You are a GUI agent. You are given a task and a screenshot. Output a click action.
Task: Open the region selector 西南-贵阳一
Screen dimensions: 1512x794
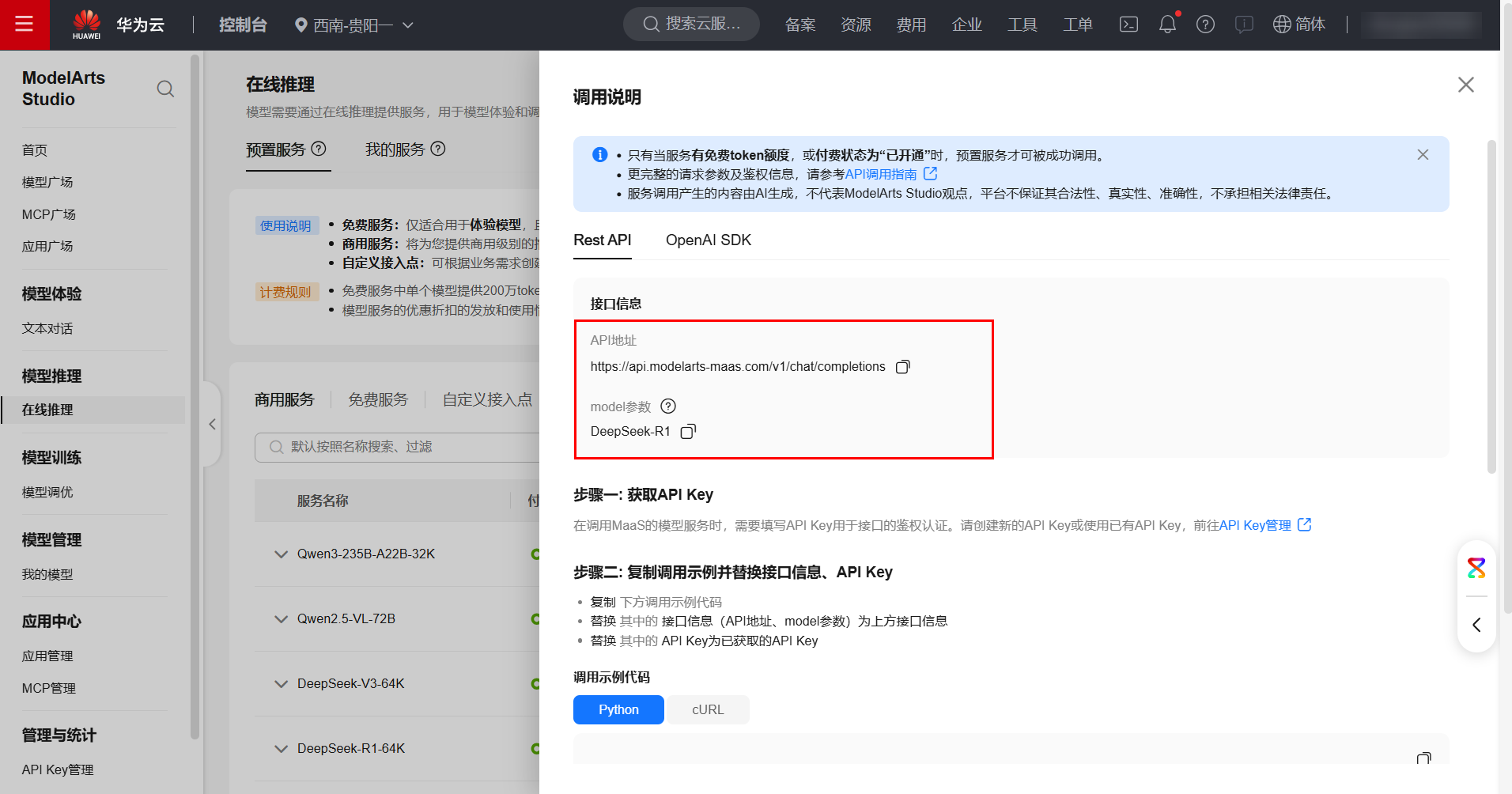[353, 25]
